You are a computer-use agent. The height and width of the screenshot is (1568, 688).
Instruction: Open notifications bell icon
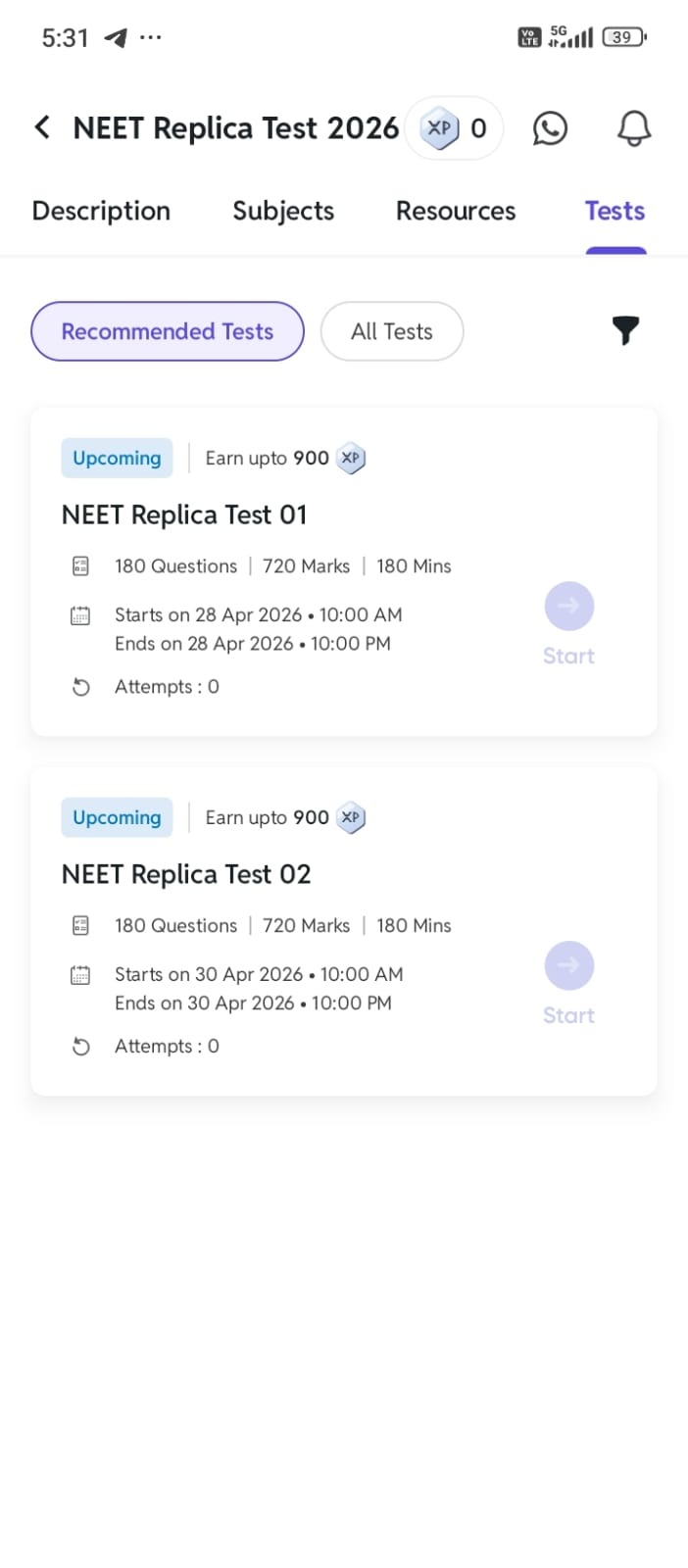[x=634, y=128]
